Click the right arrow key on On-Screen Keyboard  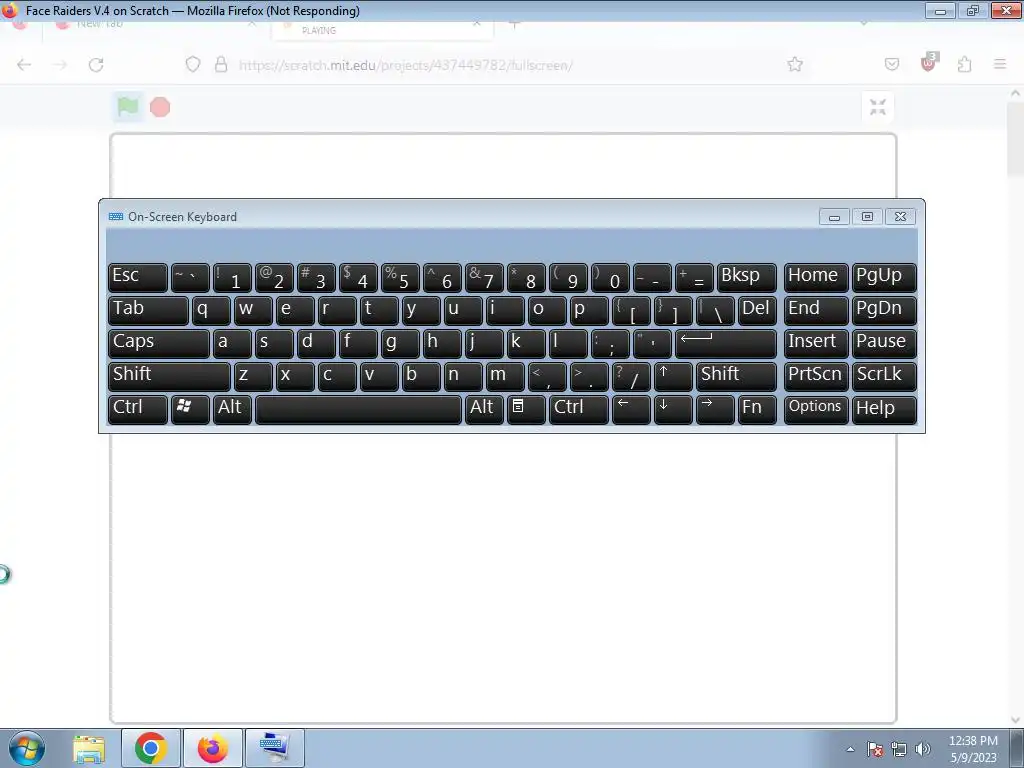tap(714, 409)
